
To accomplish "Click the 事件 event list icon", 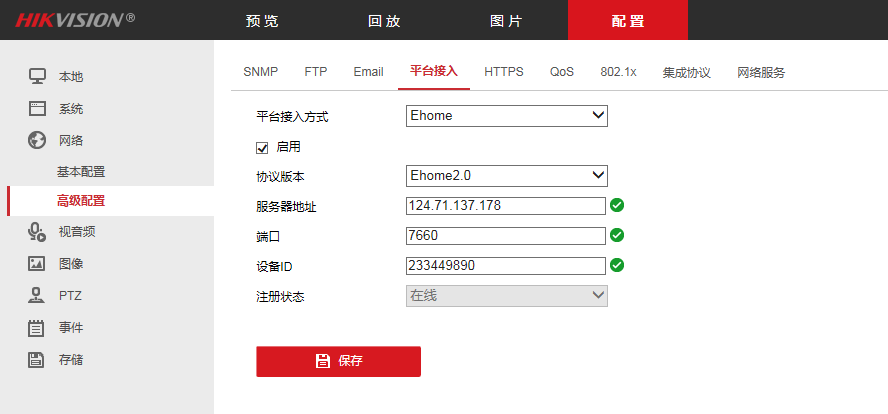I will pyautogui.click(x=37, y=328).
